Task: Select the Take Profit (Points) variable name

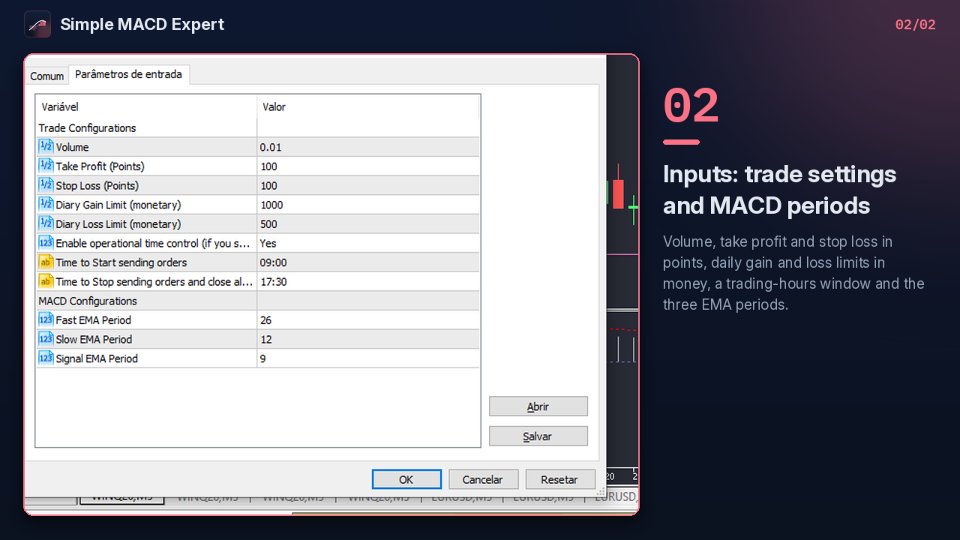Action: click(100, 167)
